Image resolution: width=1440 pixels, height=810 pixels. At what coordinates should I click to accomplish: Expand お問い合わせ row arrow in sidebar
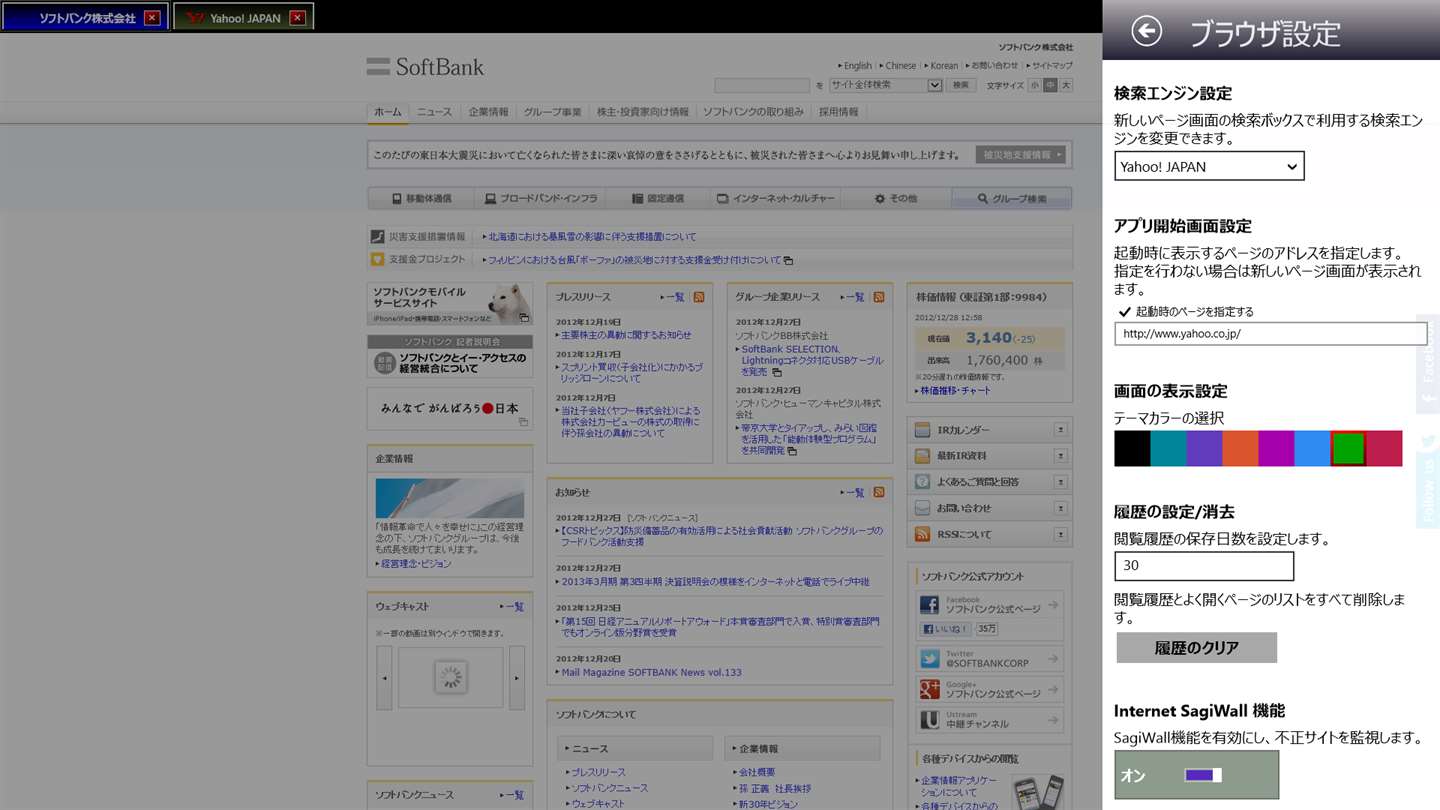pos(1060,508)
